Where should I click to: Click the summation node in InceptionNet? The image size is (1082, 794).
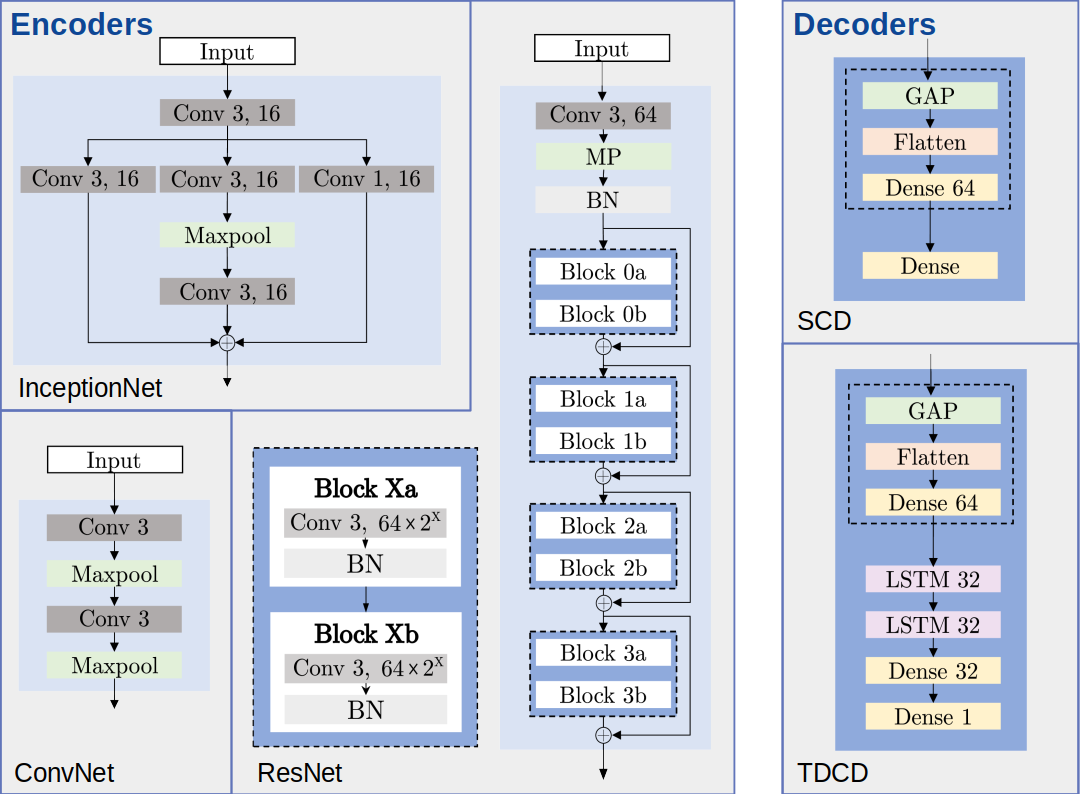227,342
